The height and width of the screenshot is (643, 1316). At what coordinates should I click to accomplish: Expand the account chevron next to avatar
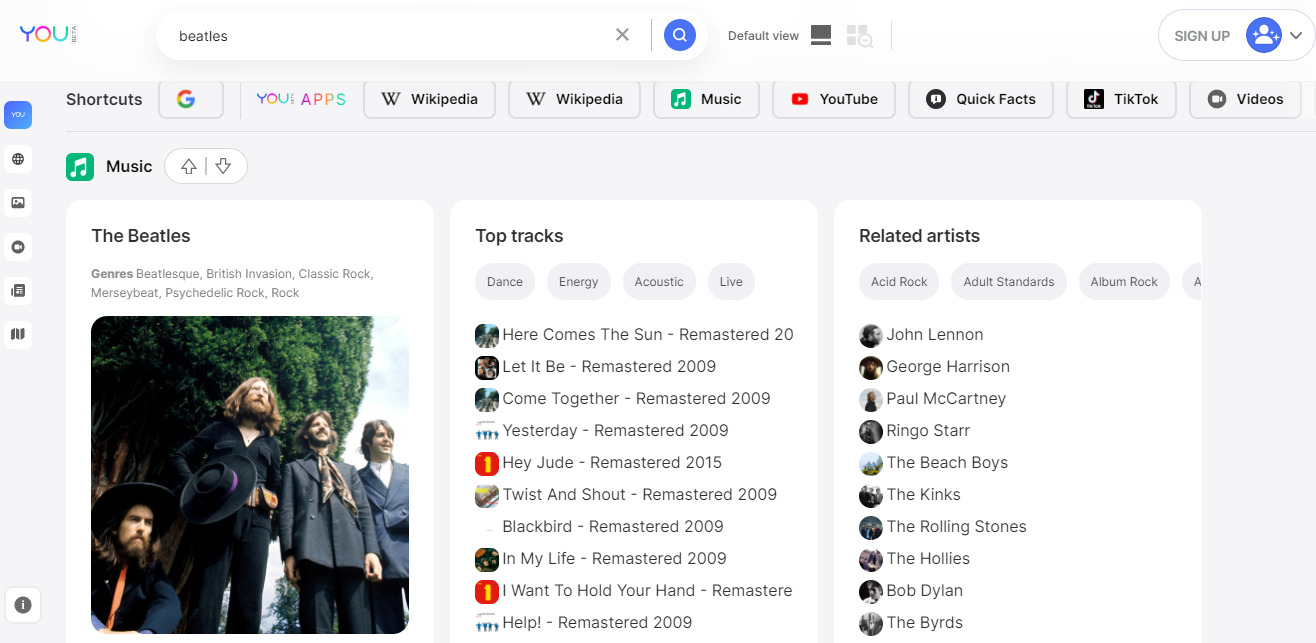point(1296,36)
